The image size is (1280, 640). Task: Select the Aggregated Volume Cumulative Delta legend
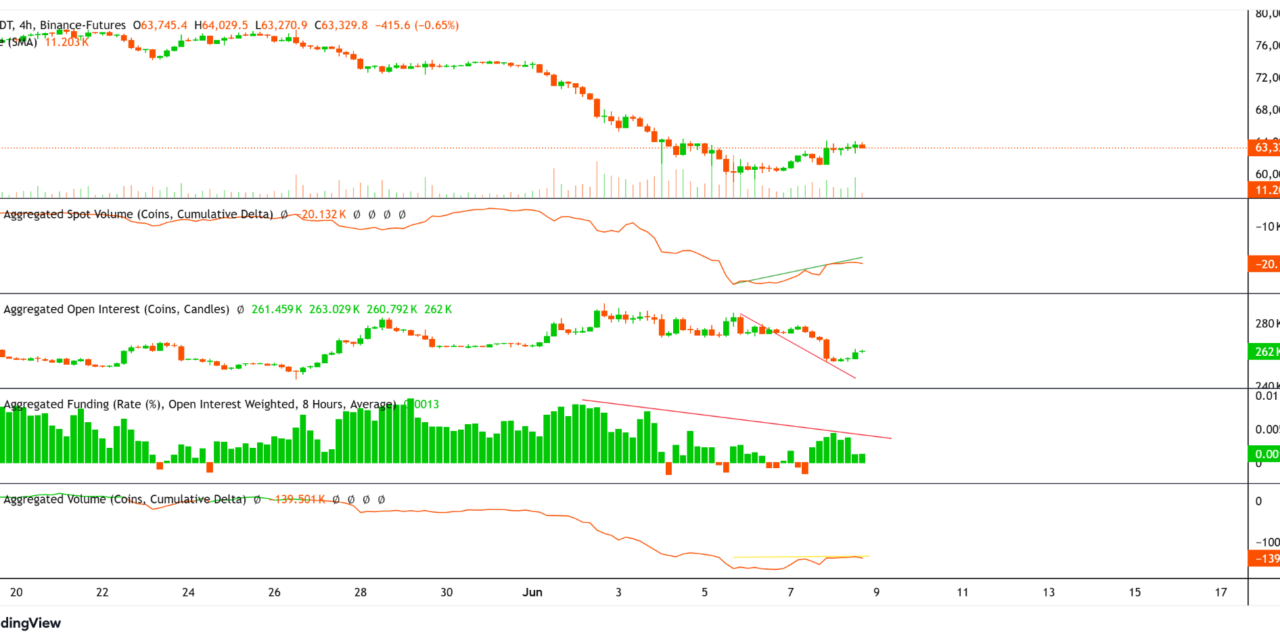tap(124, 499)
